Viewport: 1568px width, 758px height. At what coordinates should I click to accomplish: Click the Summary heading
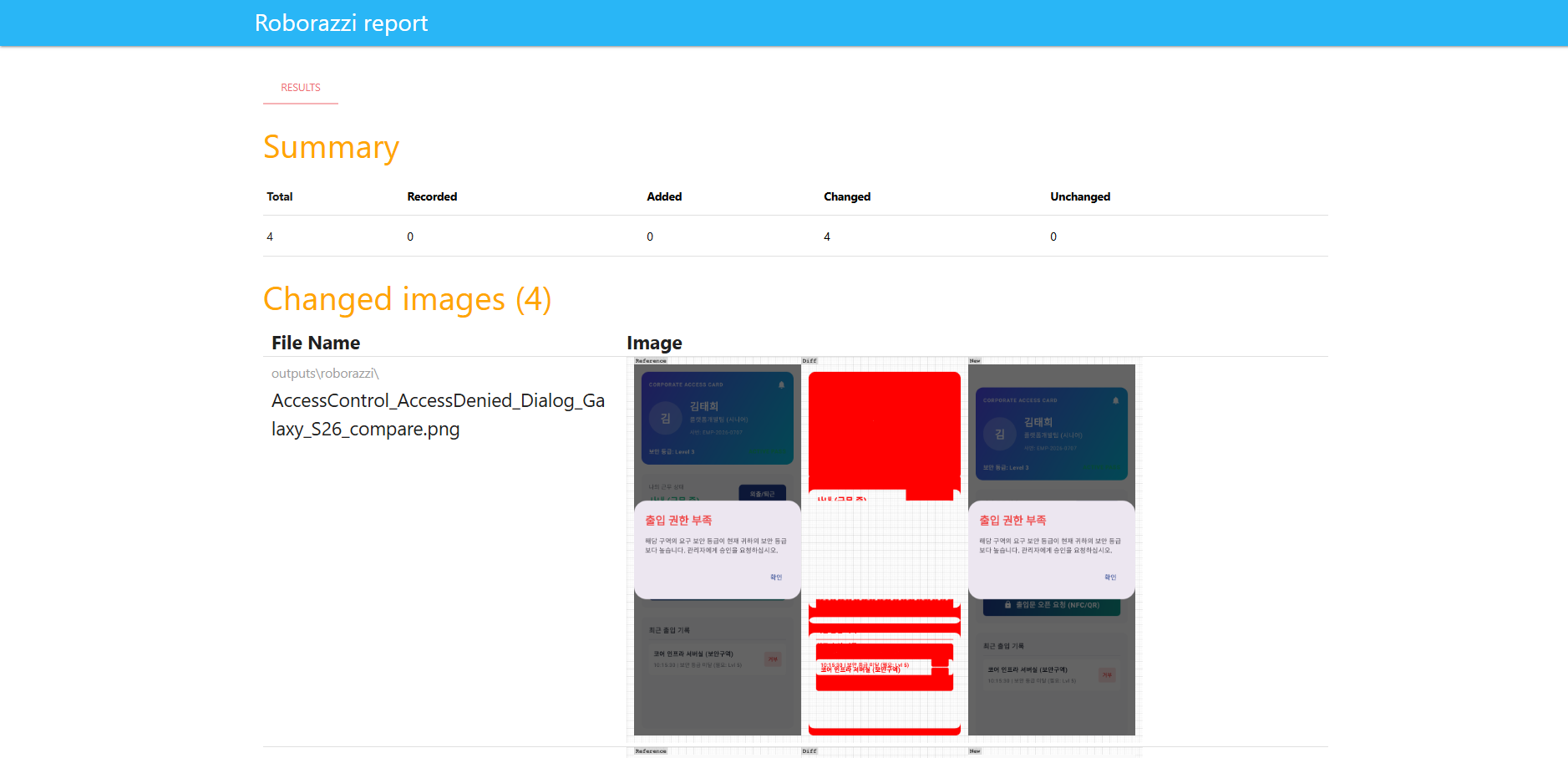click(331, 147)
